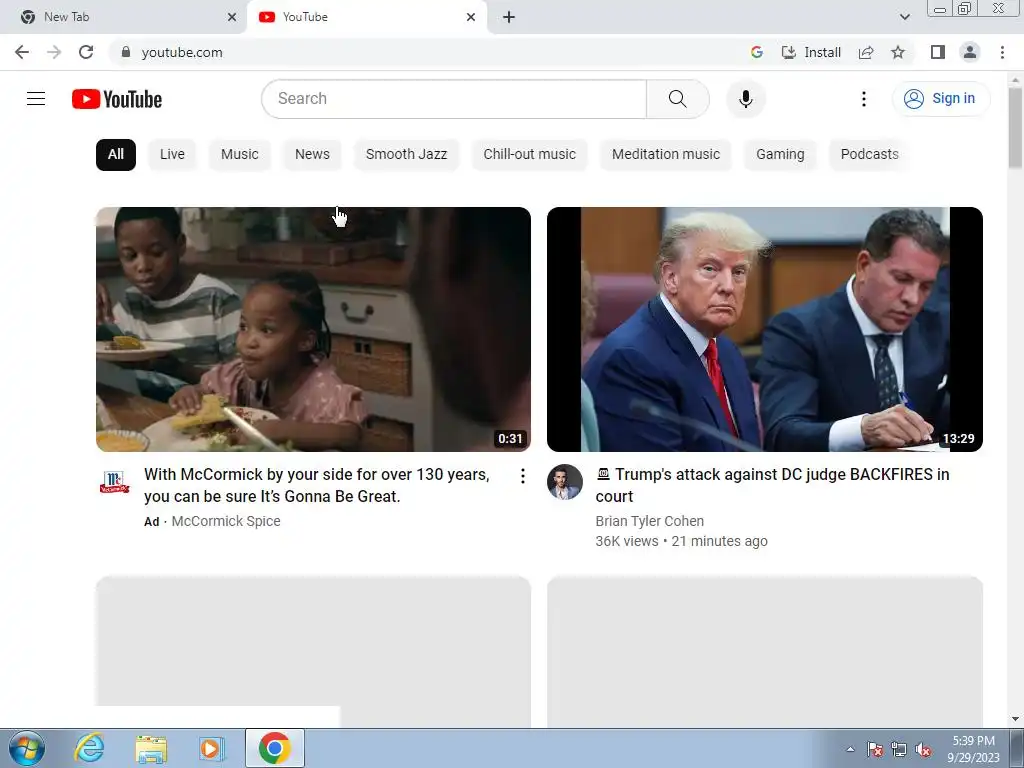Bookmark this page with star icon
The height and width of the screenshot is (768, 1024).
(x=898, y=52)
